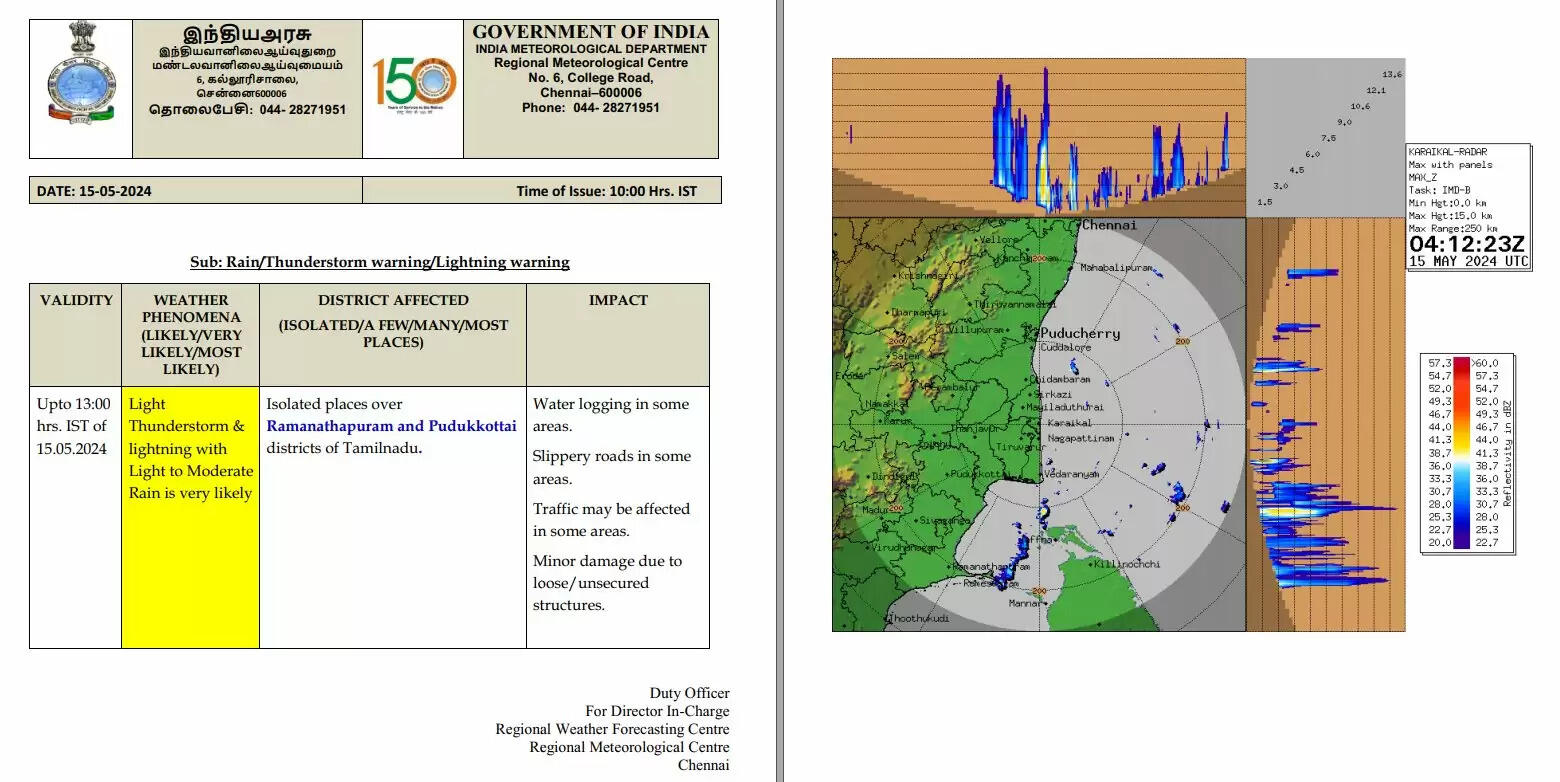
Task: Click the radar timestamp 04:12:23Z
Action: coord(1467,244)
